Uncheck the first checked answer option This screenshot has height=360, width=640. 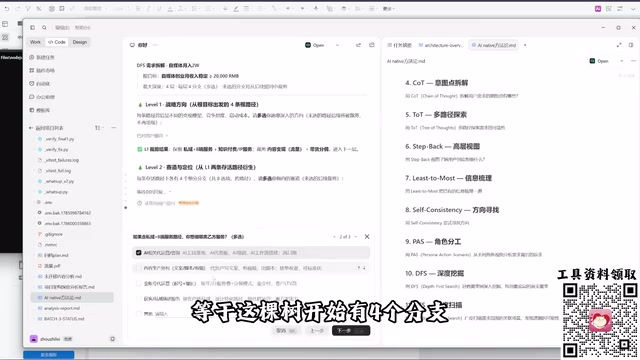pyautogui.click(x=139, y=253)
